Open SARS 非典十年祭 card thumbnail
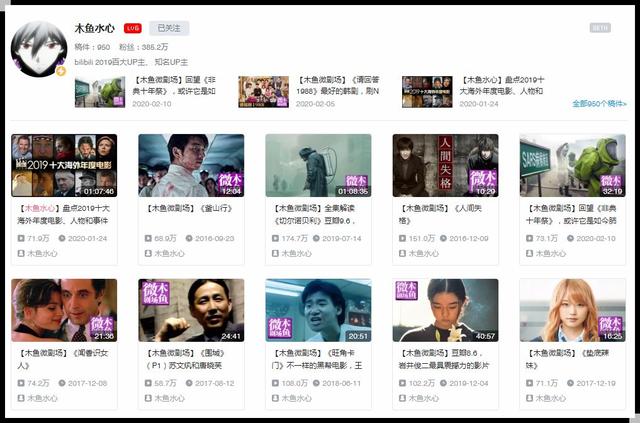The height and width of the screenshot is (423, 640). click(573, 165)
